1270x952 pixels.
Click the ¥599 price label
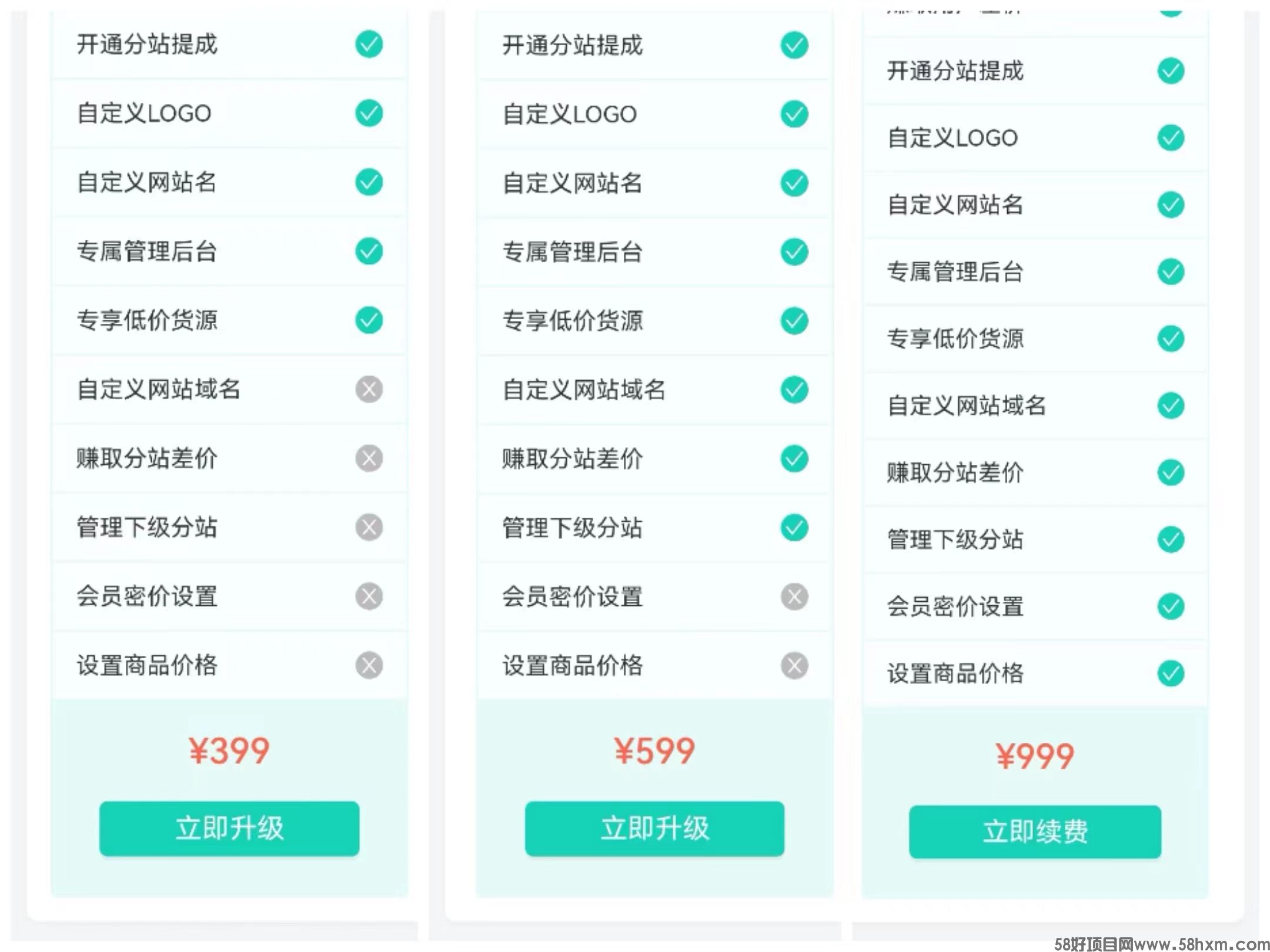point(654,750)
